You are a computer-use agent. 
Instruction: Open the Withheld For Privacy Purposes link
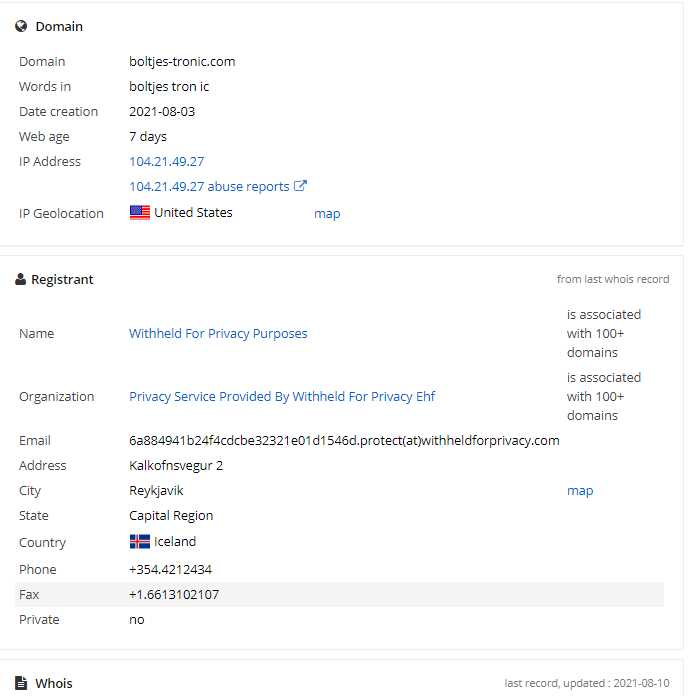[x=218, y=333]
